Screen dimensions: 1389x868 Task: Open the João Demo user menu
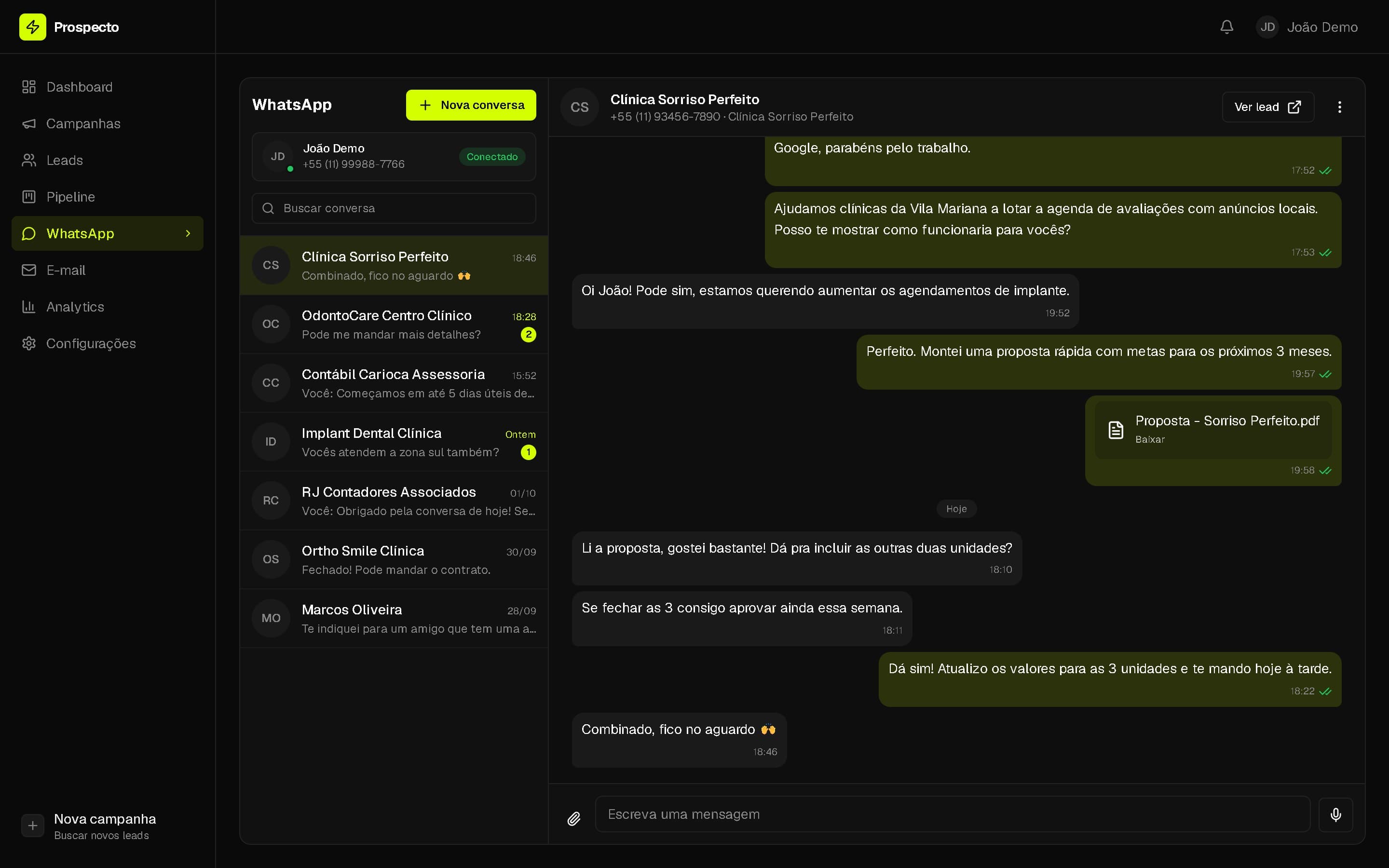point(1307,27)
